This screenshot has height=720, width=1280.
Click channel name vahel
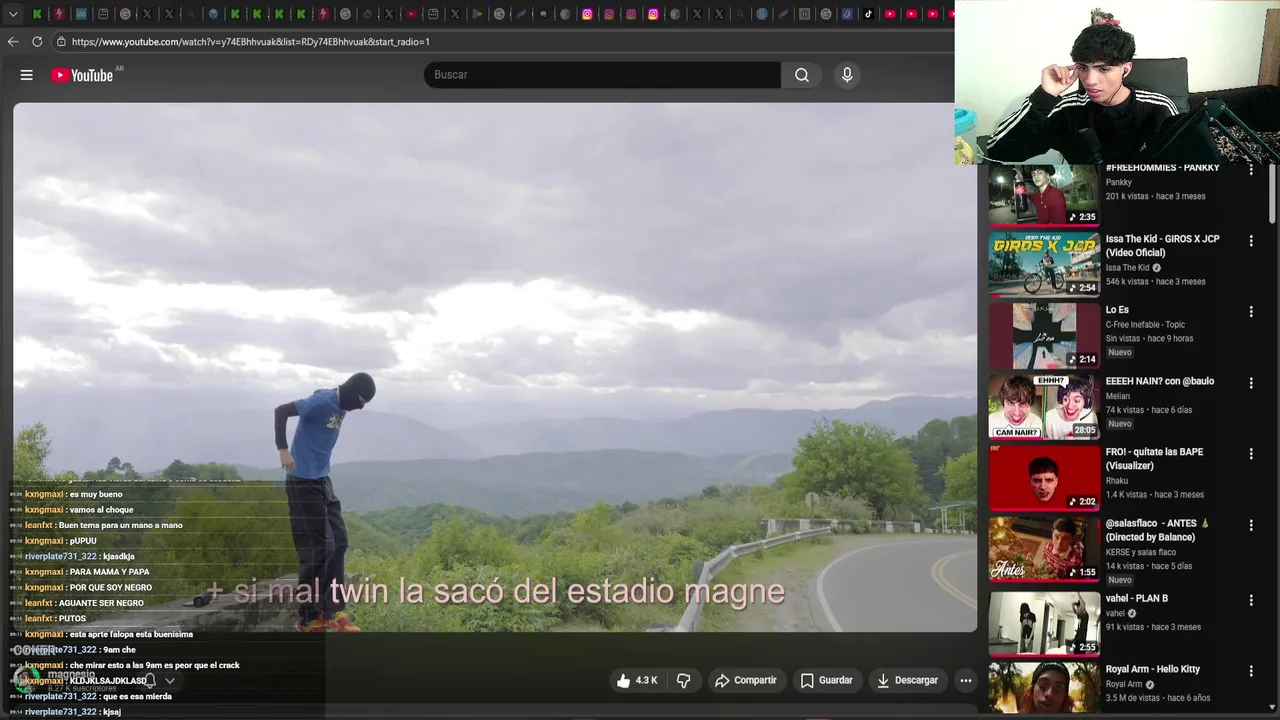(x=1115, y=613)
